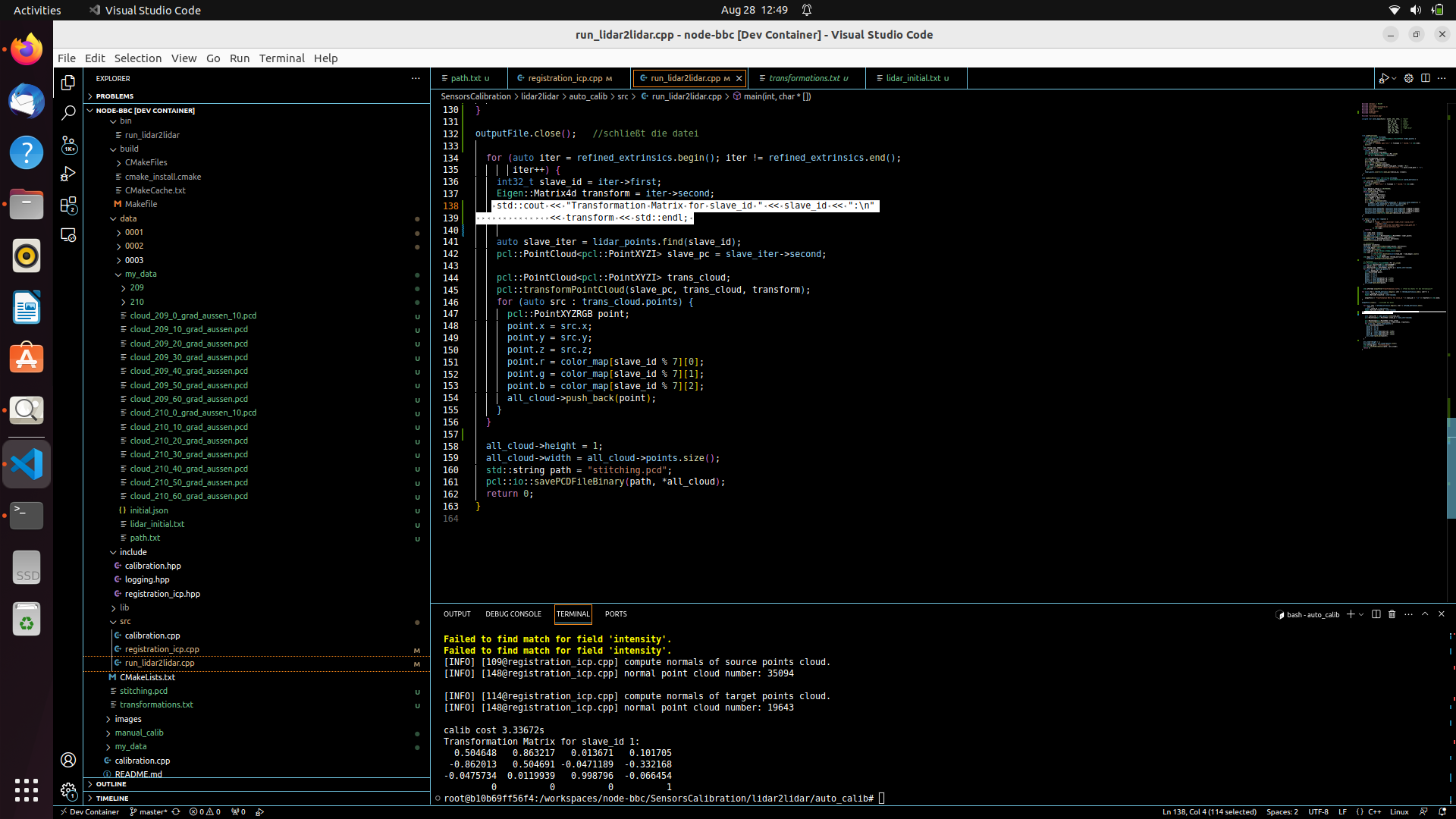The height and width of the screenshot is (819, 1456).
Task: Toggle the secondary side bar panel
Action: pos(1426,78)
